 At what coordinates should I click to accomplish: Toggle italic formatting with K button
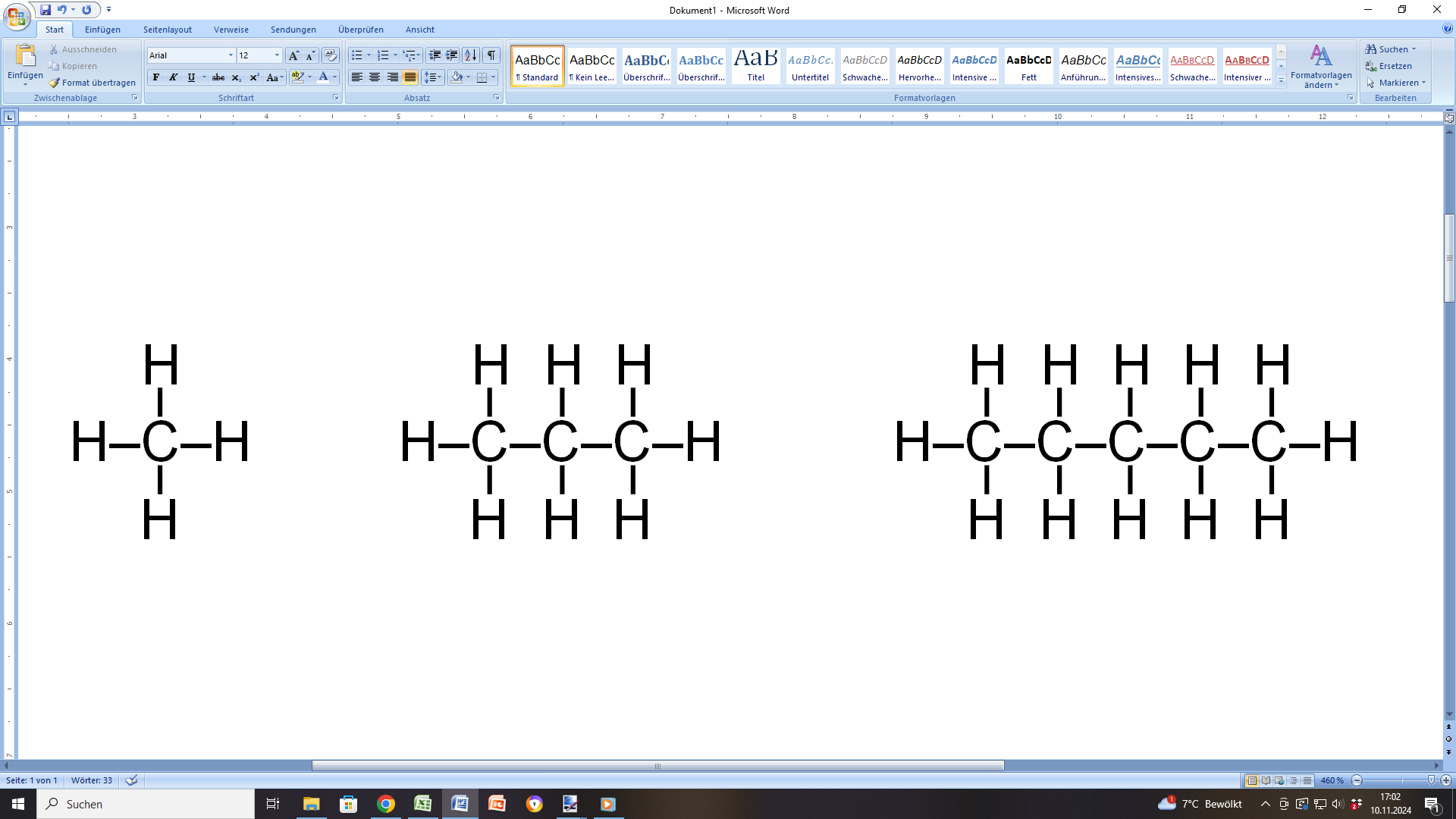174,77
